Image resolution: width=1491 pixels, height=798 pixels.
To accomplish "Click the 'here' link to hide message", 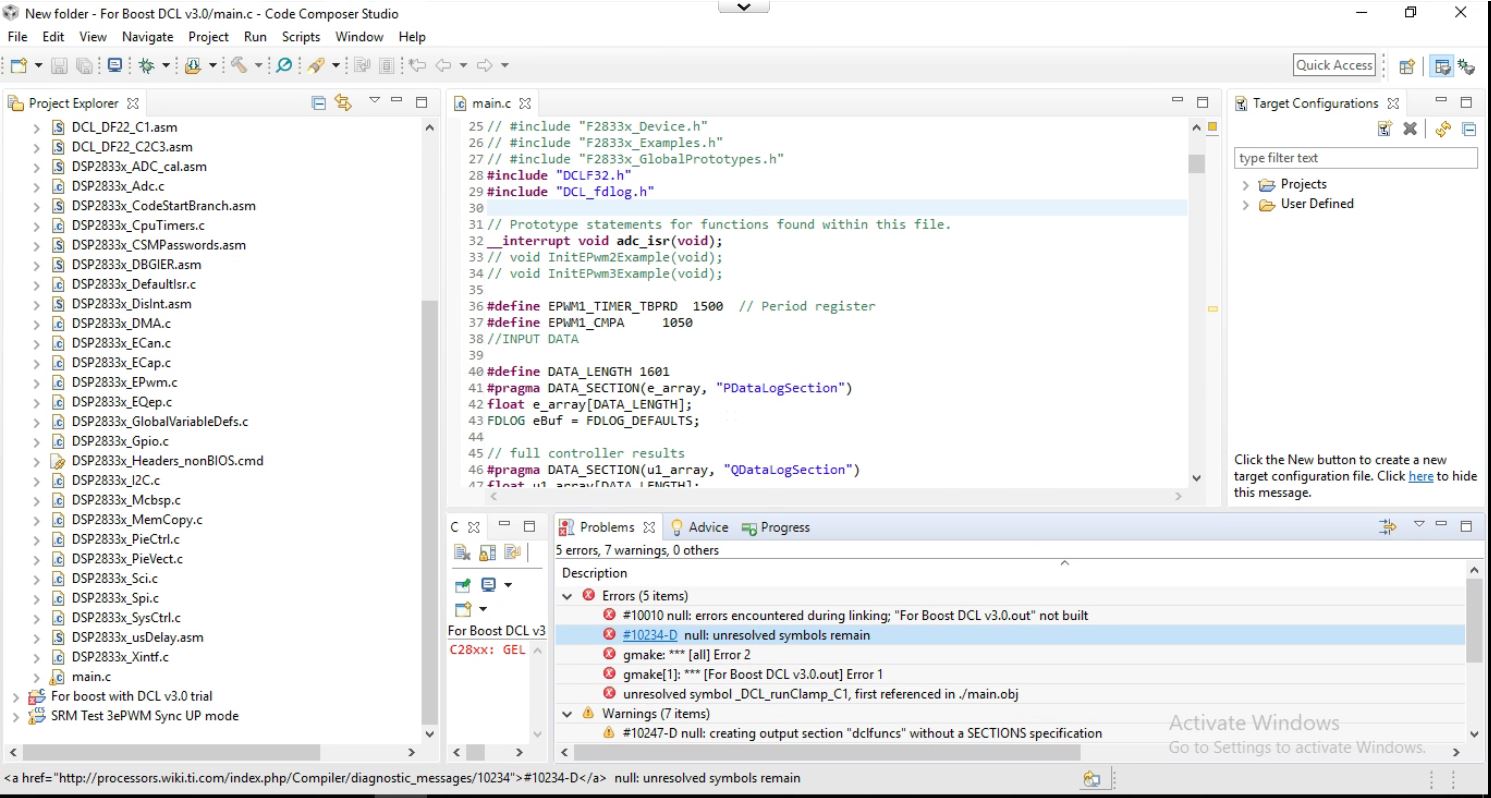I will (x=1420, y=477).
